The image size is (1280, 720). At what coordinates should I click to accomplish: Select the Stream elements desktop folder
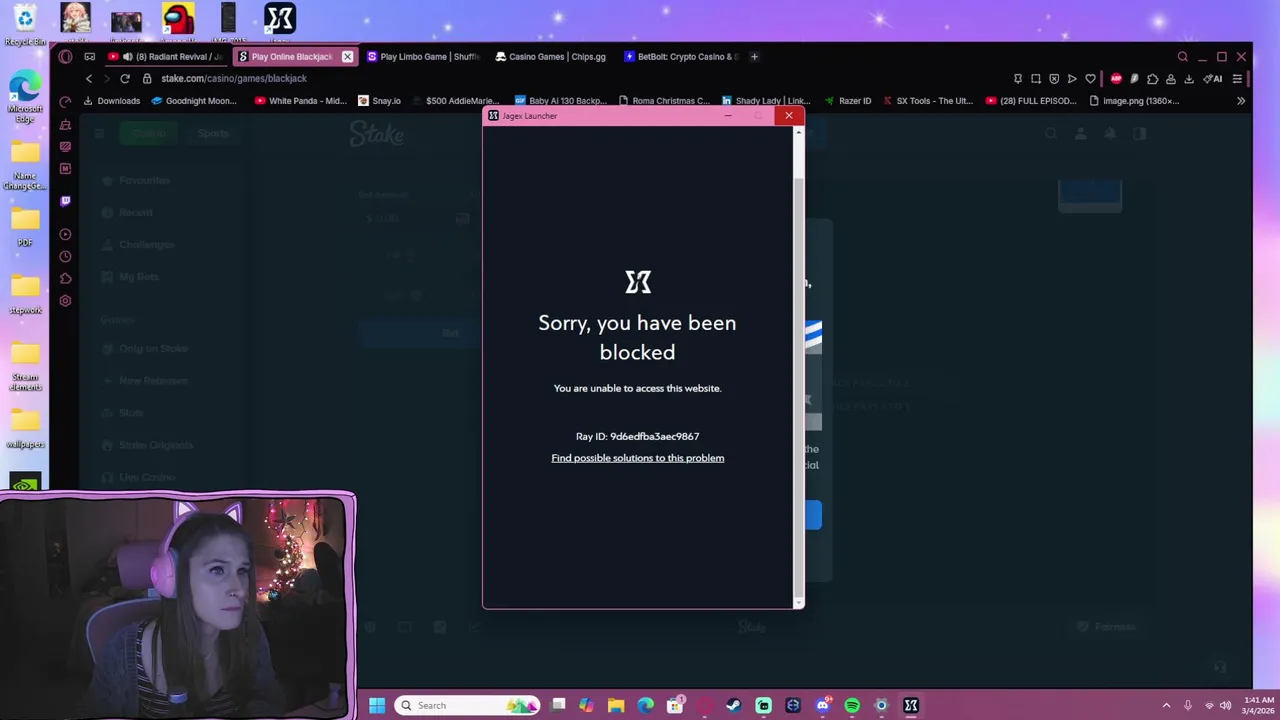[x=25, y=366]
